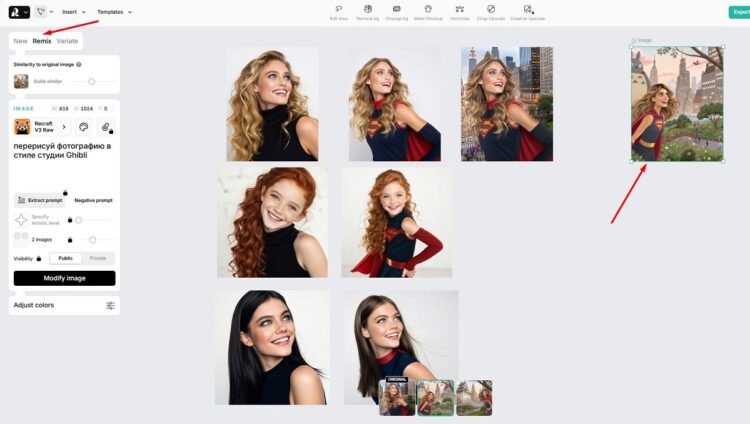Image resolution: width=750 pixels, height=424 pixels.
Task: Select red-haired girl in black turtleneck image
Action: click(x=273, y=223)
